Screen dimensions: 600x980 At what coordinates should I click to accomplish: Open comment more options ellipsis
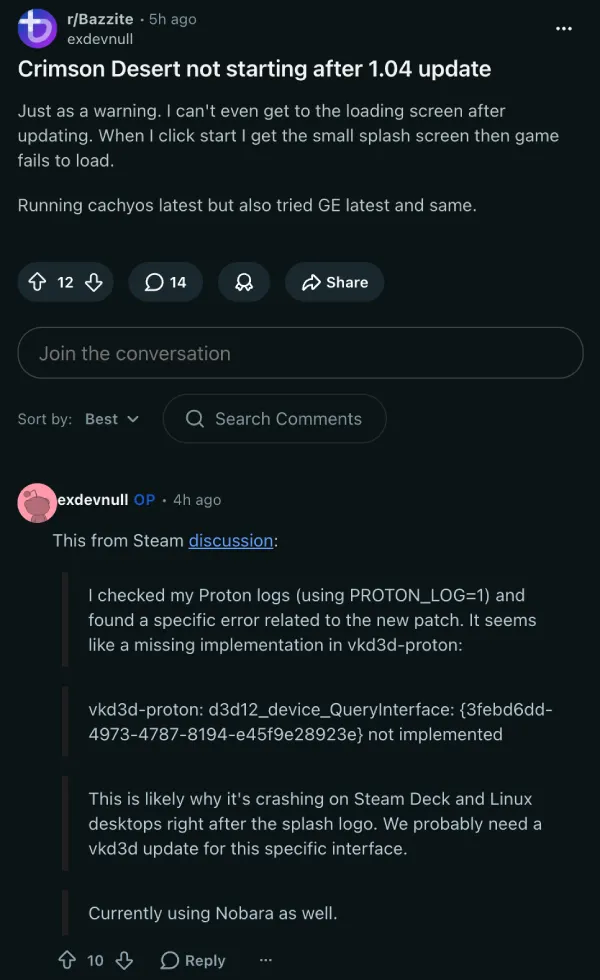[265, 960]
